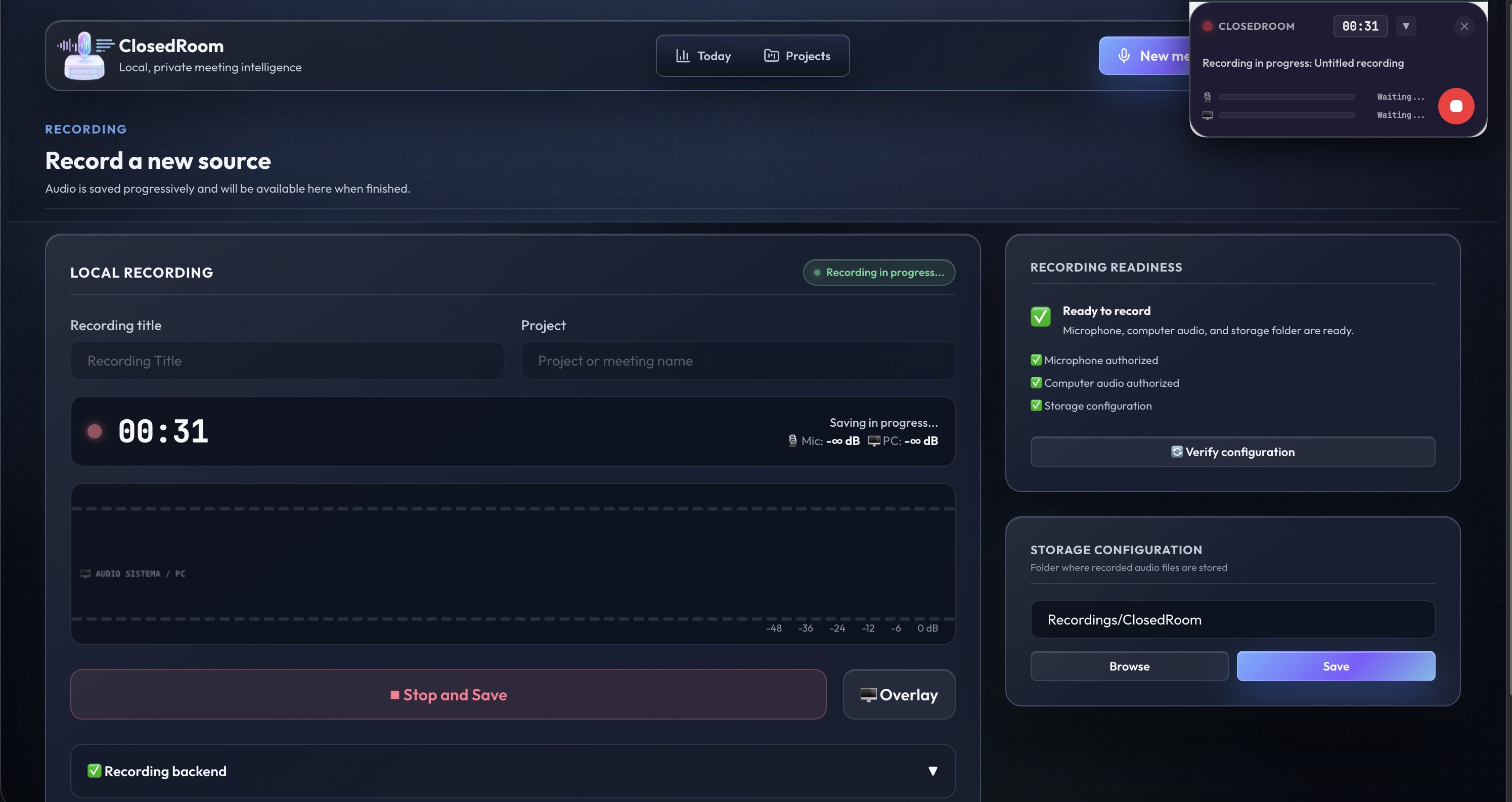
Task: Click the Ready to record heading
Action: [x=1106, y=310]
